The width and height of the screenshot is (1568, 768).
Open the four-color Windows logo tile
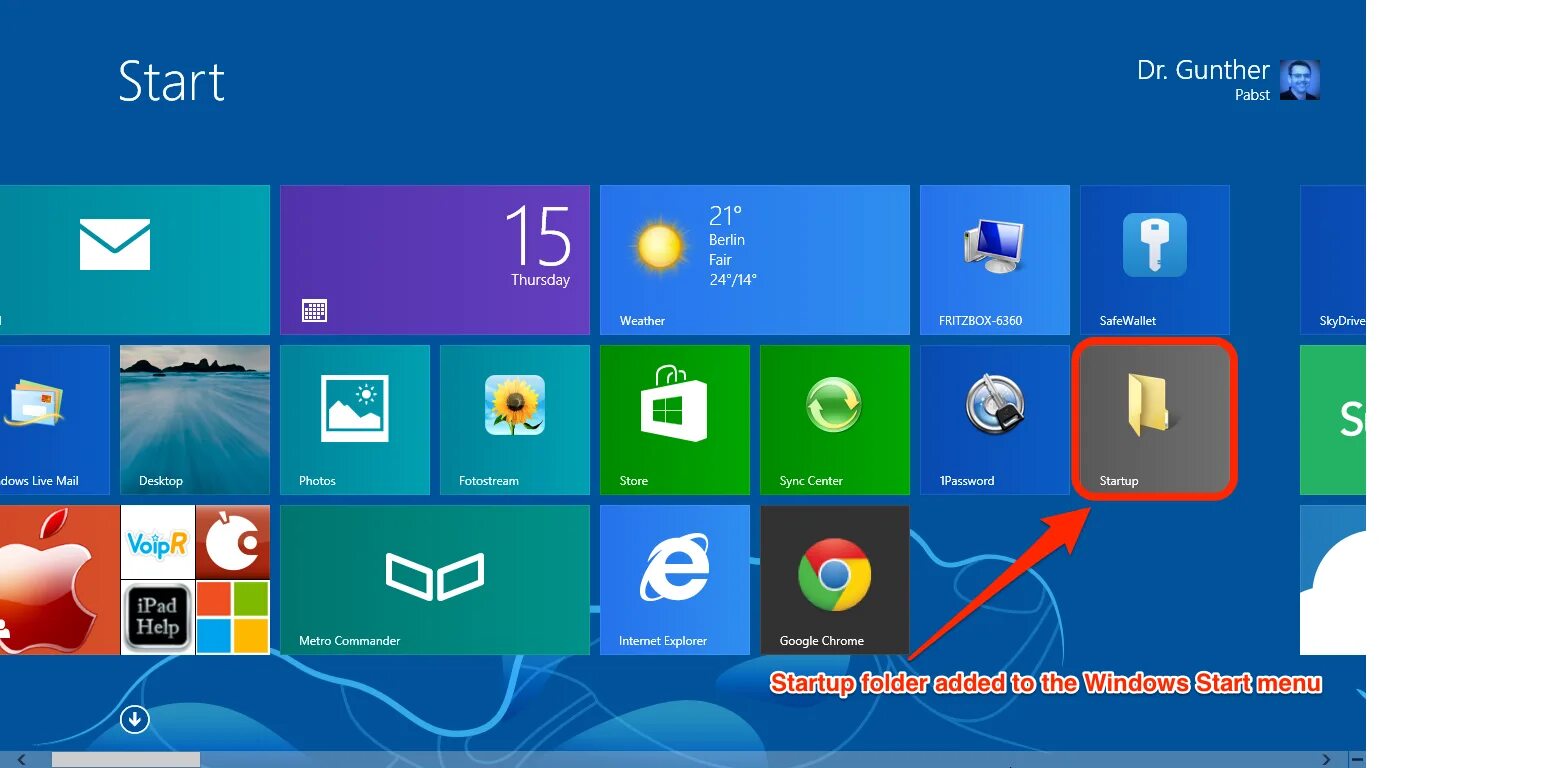tap(233, 617)
